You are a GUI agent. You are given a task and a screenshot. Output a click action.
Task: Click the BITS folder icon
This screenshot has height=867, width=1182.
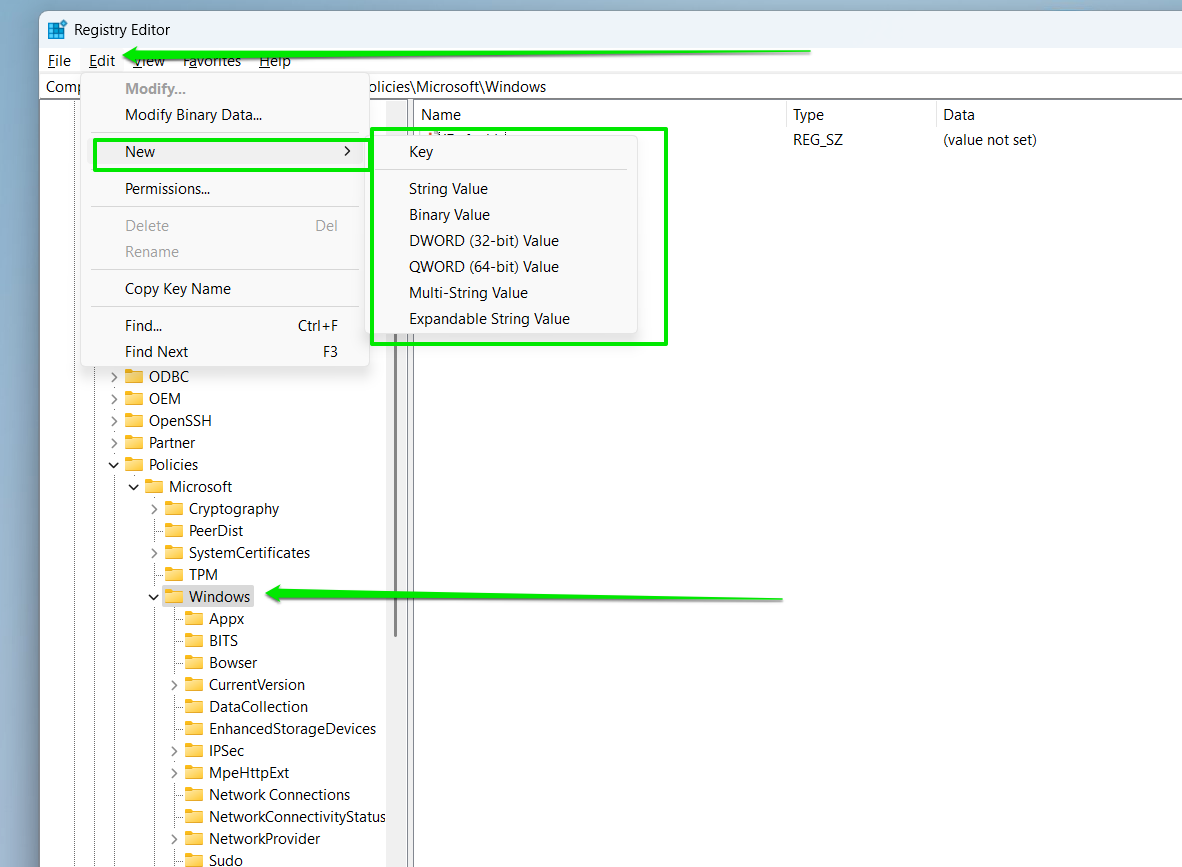point(194,640)
